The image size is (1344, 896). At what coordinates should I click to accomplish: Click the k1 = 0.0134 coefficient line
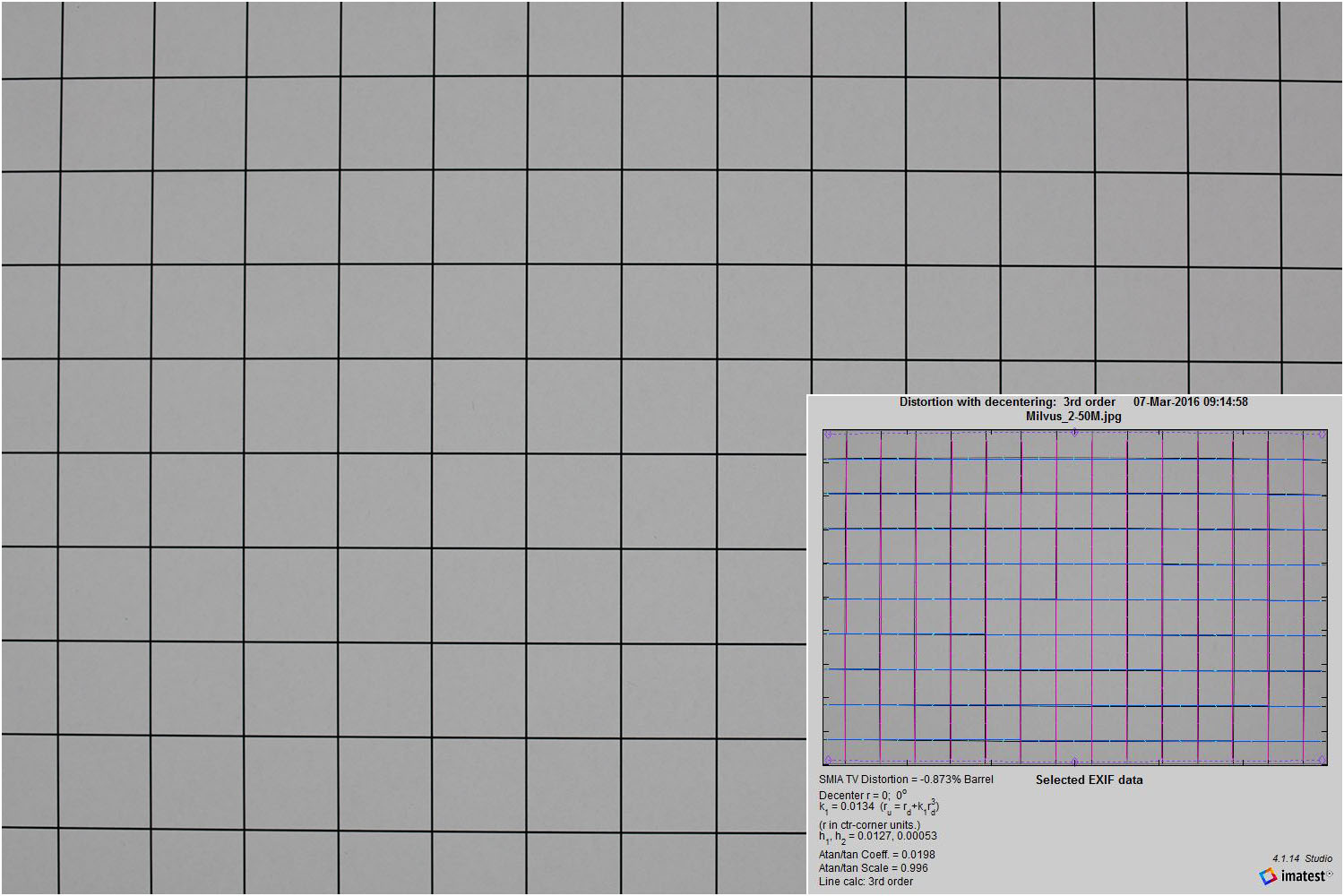[878, 807]
